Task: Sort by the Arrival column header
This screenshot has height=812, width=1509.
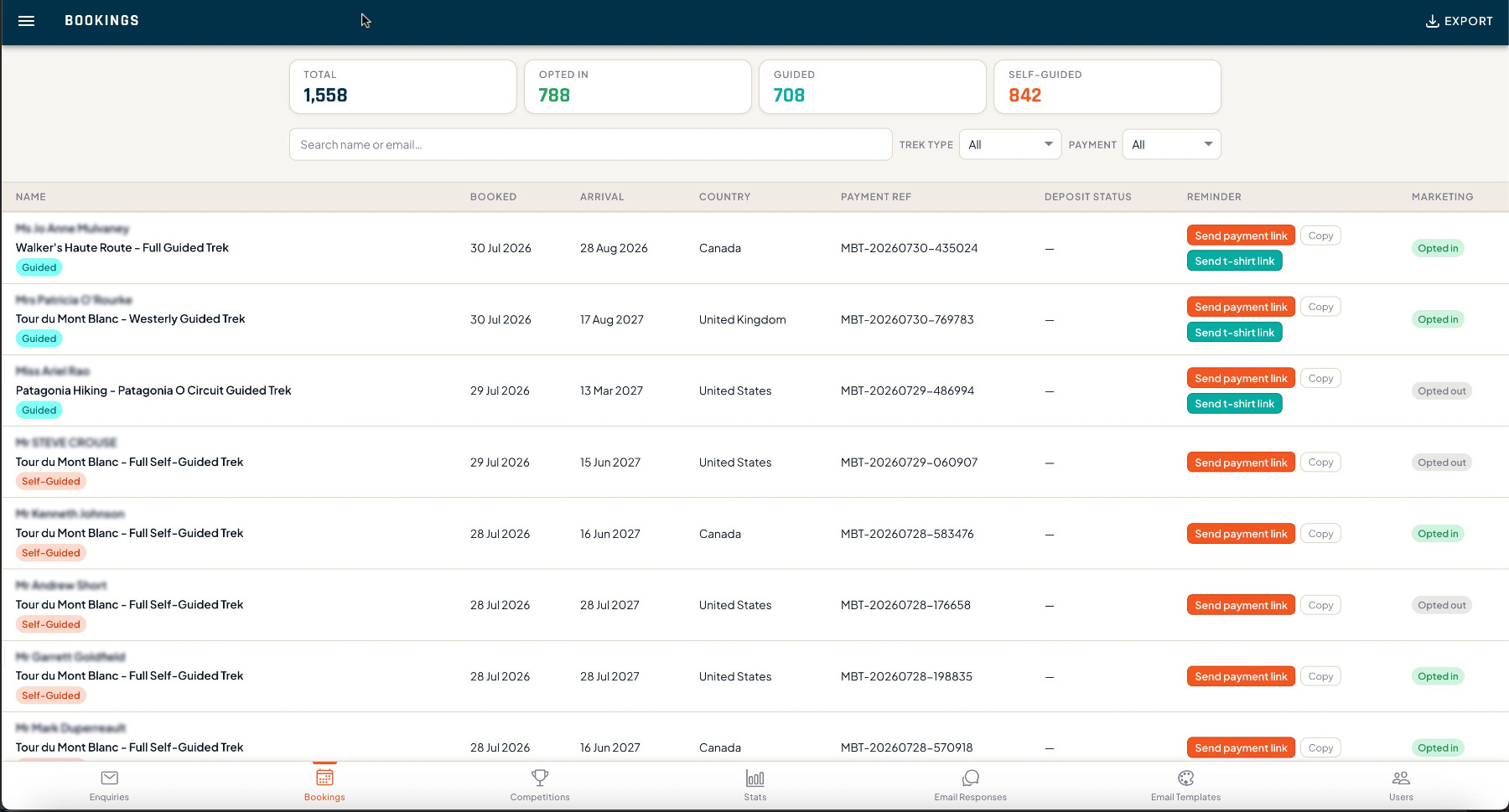Action: pyautogui.click(x=602, y=197)
